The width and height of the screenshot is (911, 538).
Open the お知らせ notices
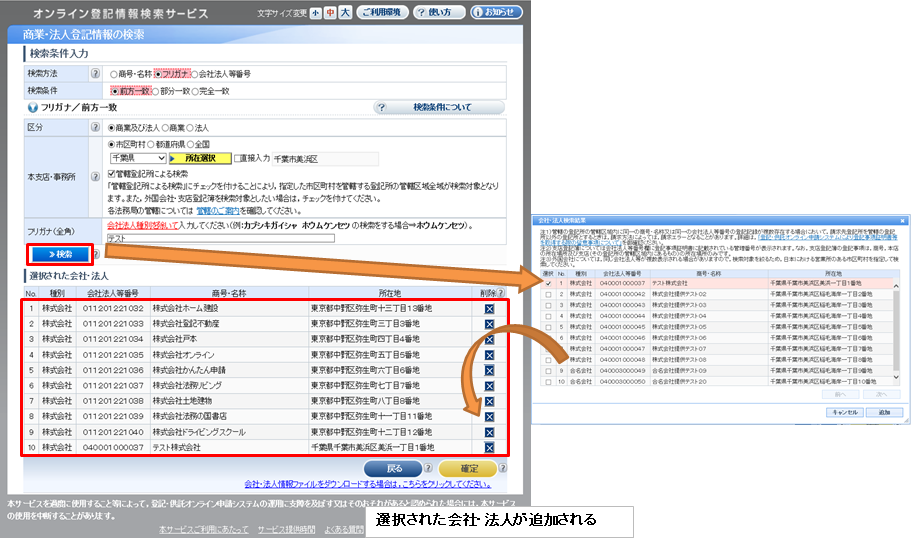(496, 13)
